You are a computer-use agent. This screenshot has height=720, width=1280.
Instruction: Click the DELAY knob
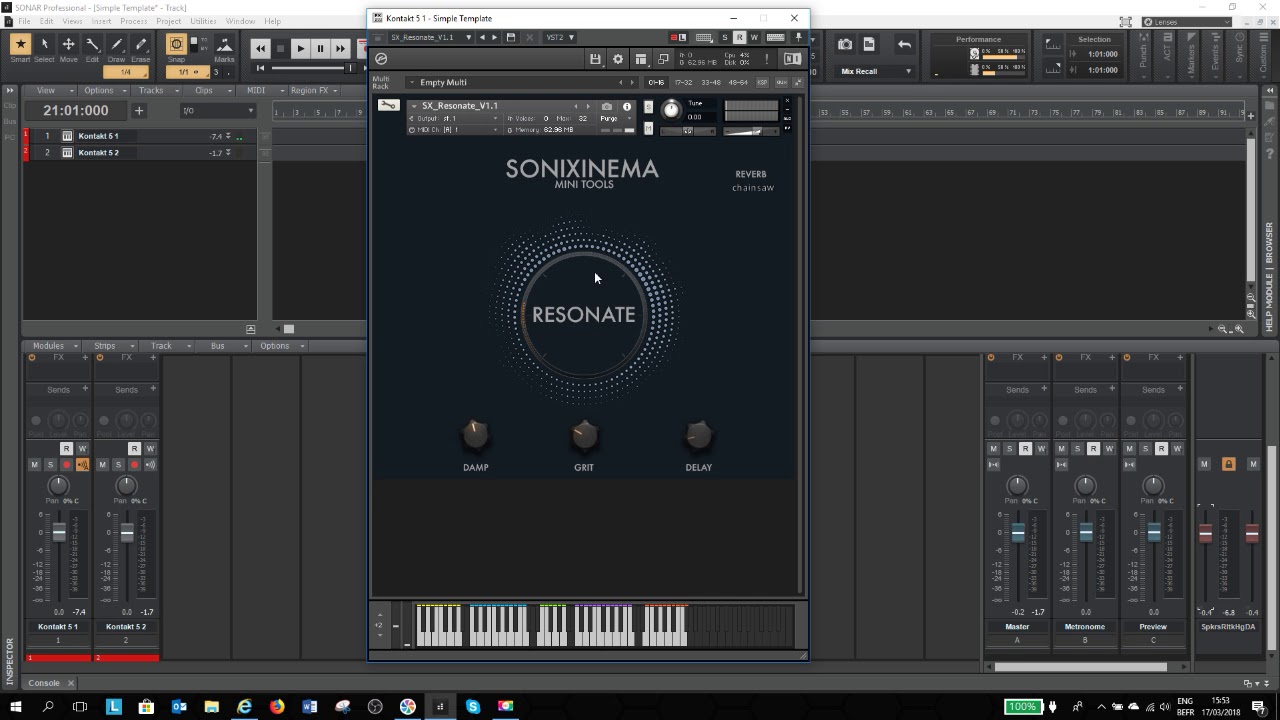tap(699, 434)
